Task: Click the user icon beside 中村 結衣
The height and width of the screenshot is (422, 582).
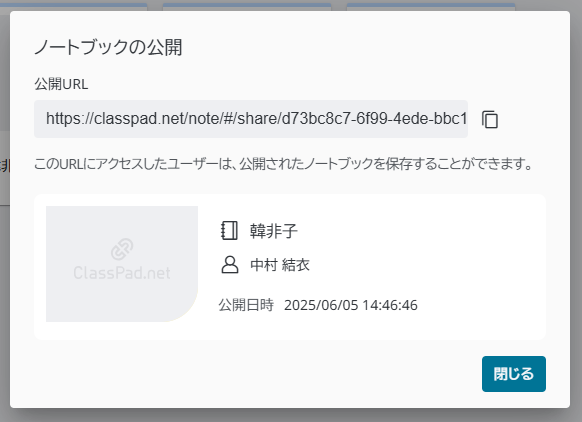Action: (x=230, y=265)
